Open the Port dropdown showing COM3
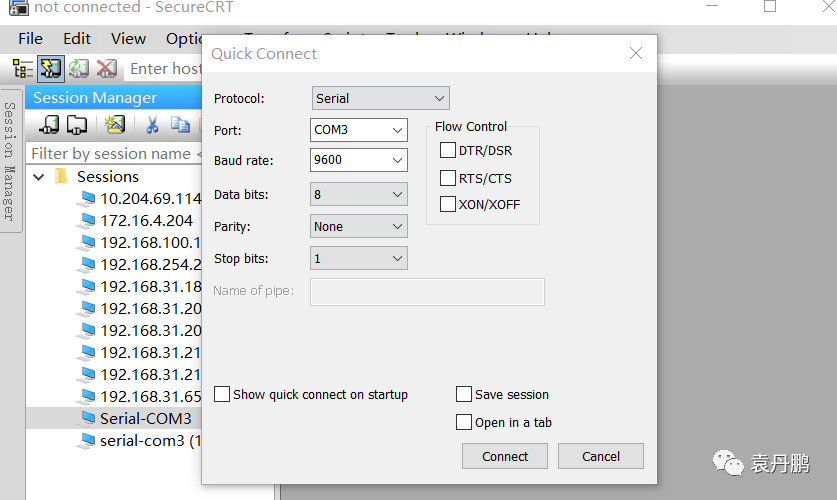This screenshot has height=500, width=837. tap(359, 130)
